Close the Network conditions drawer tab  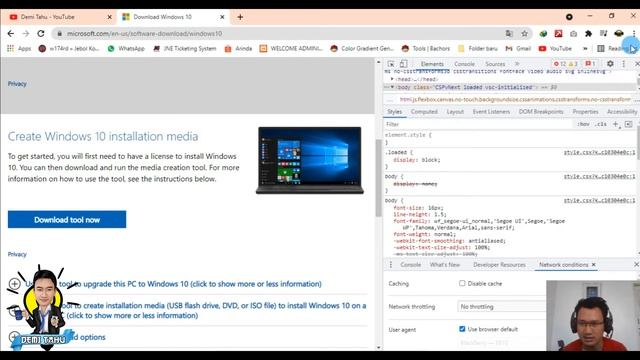(593, 264)
